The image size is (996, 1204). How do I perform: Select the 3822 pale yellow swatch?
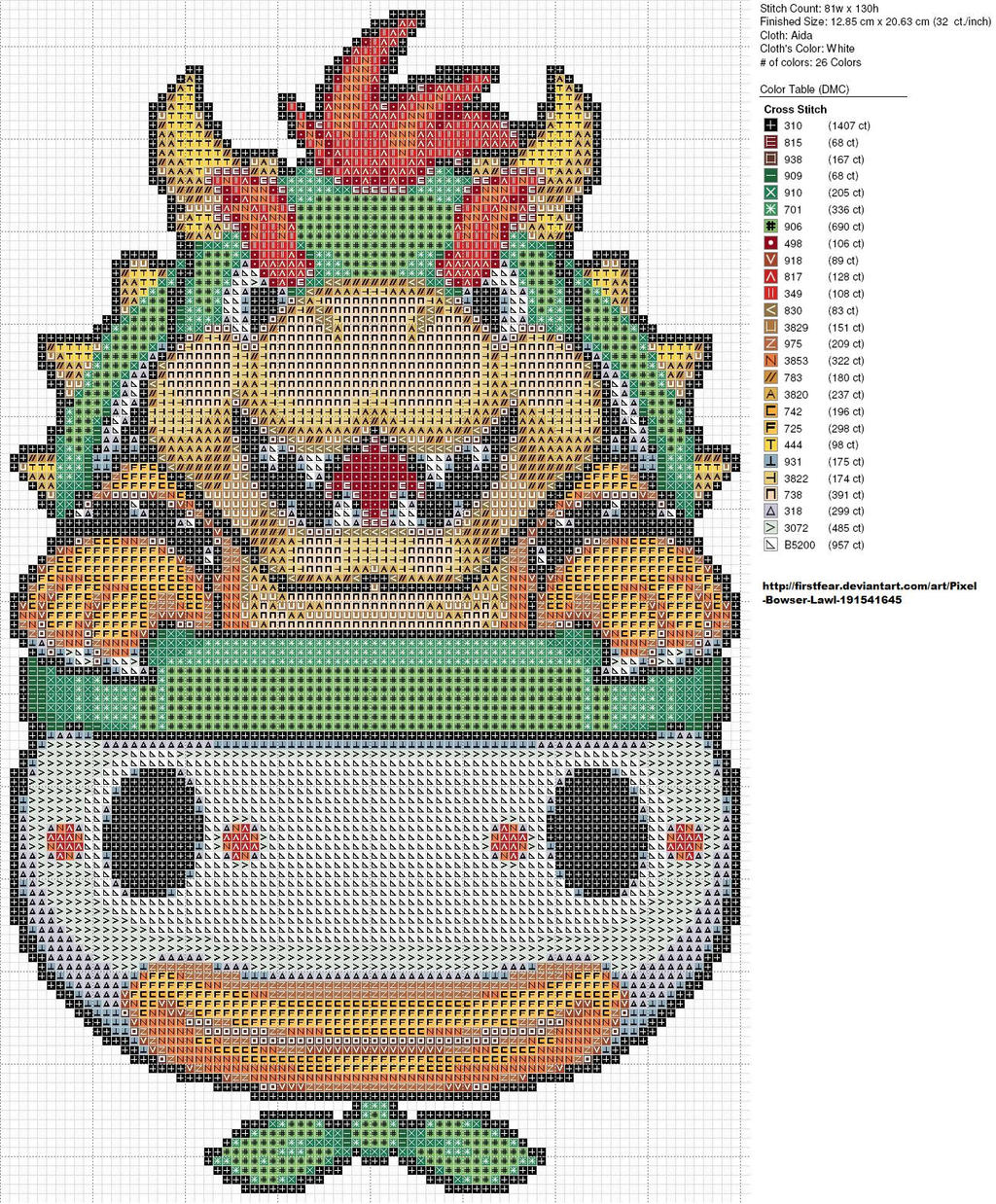[770, 478]
